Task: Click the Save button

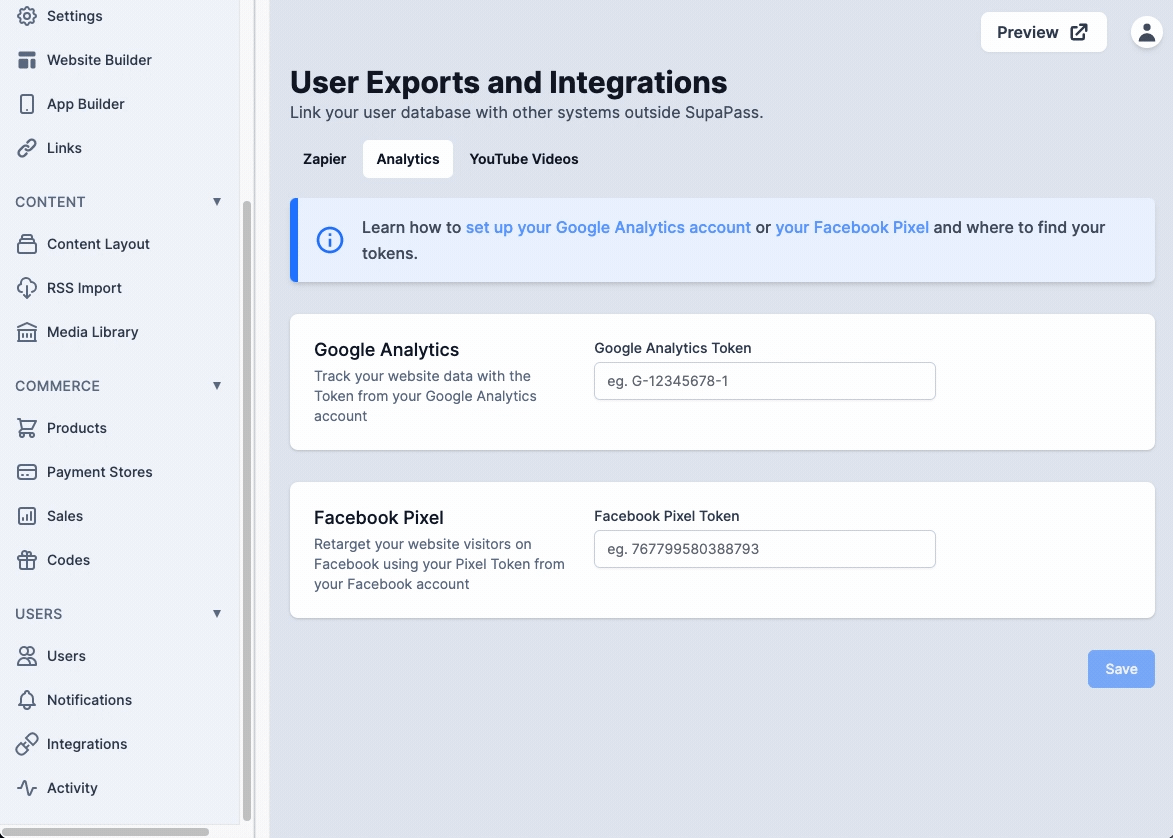Action: click(x=1121, y=669)
